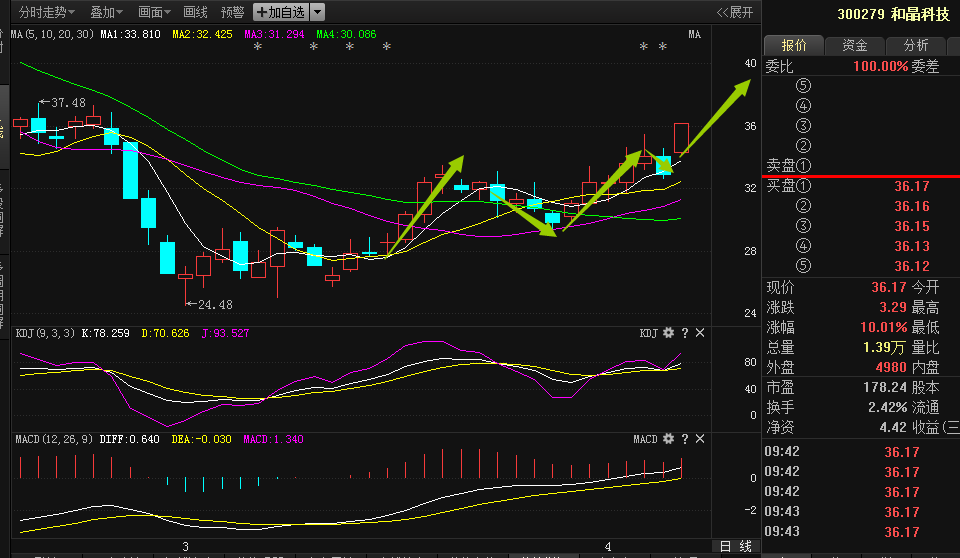960x558 pixels.
Task: Close the KDJ indicator panel
Action: coord(700,333)
